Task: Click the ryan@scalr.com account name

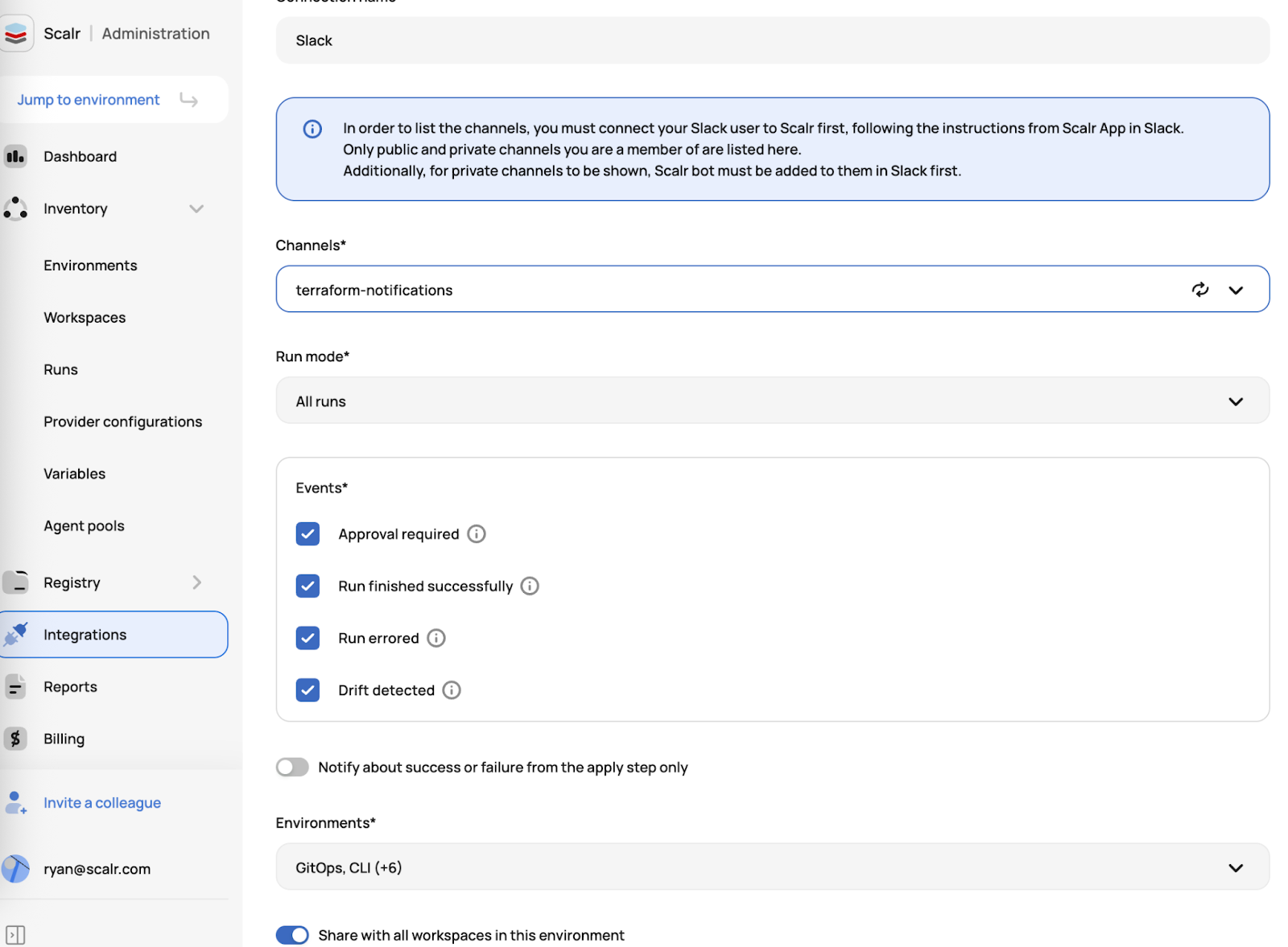Action: coord(97,869)
